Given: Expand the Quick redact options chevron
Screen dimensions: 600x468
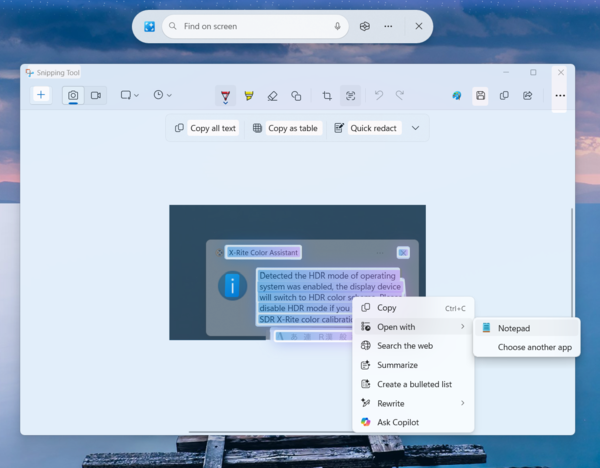Looking at the screenshot, I should point(416,128).
